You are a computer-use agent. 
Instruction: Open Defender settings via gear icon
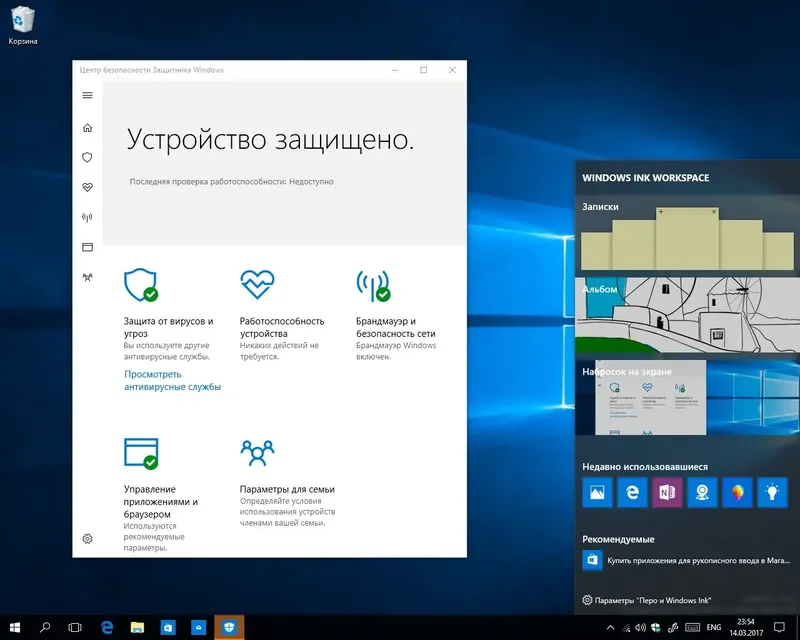(x=87, y=538)
